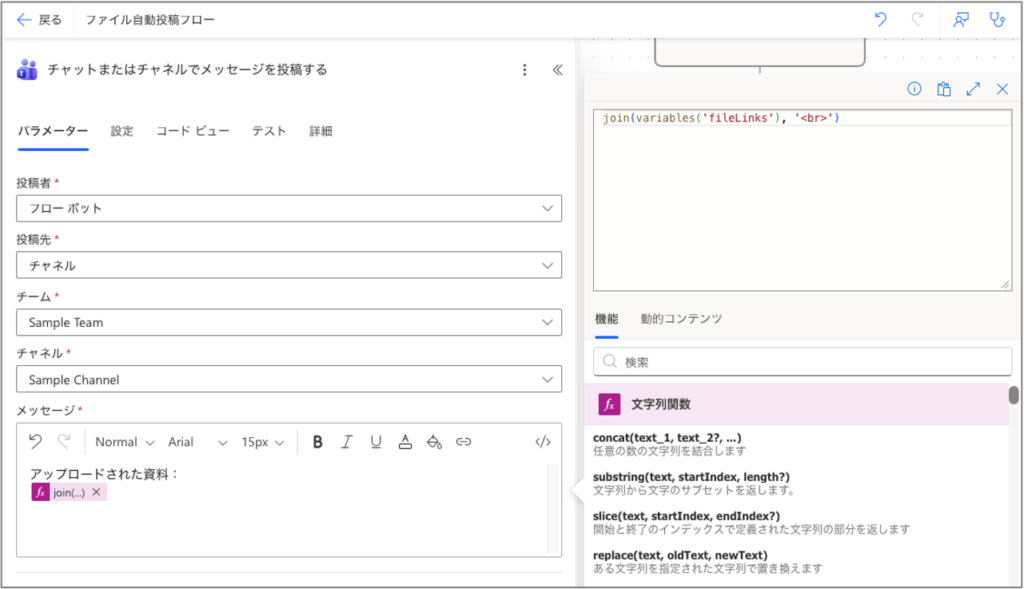Toggle code view with the </> icon
Viewport: 1024px width, 589px height.
(543, 442)
